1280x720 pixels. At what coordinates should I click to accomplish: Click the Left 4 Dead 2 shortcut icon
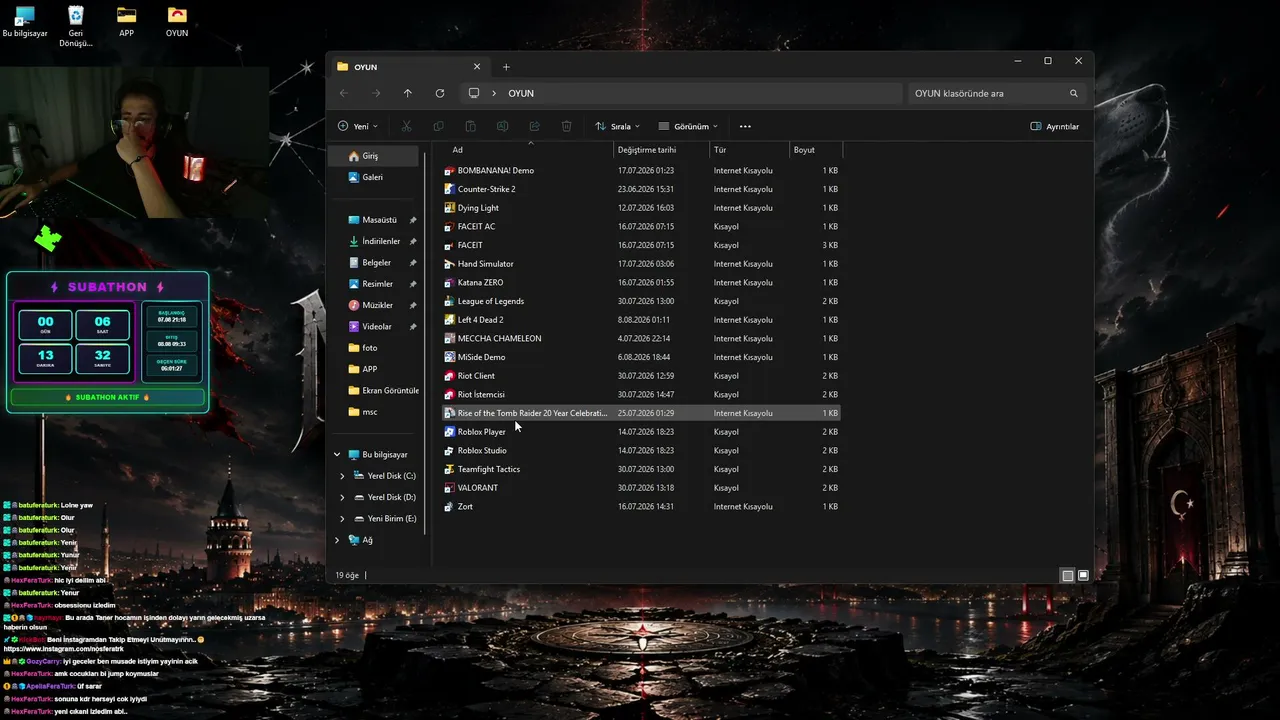[x=450, y=320]
